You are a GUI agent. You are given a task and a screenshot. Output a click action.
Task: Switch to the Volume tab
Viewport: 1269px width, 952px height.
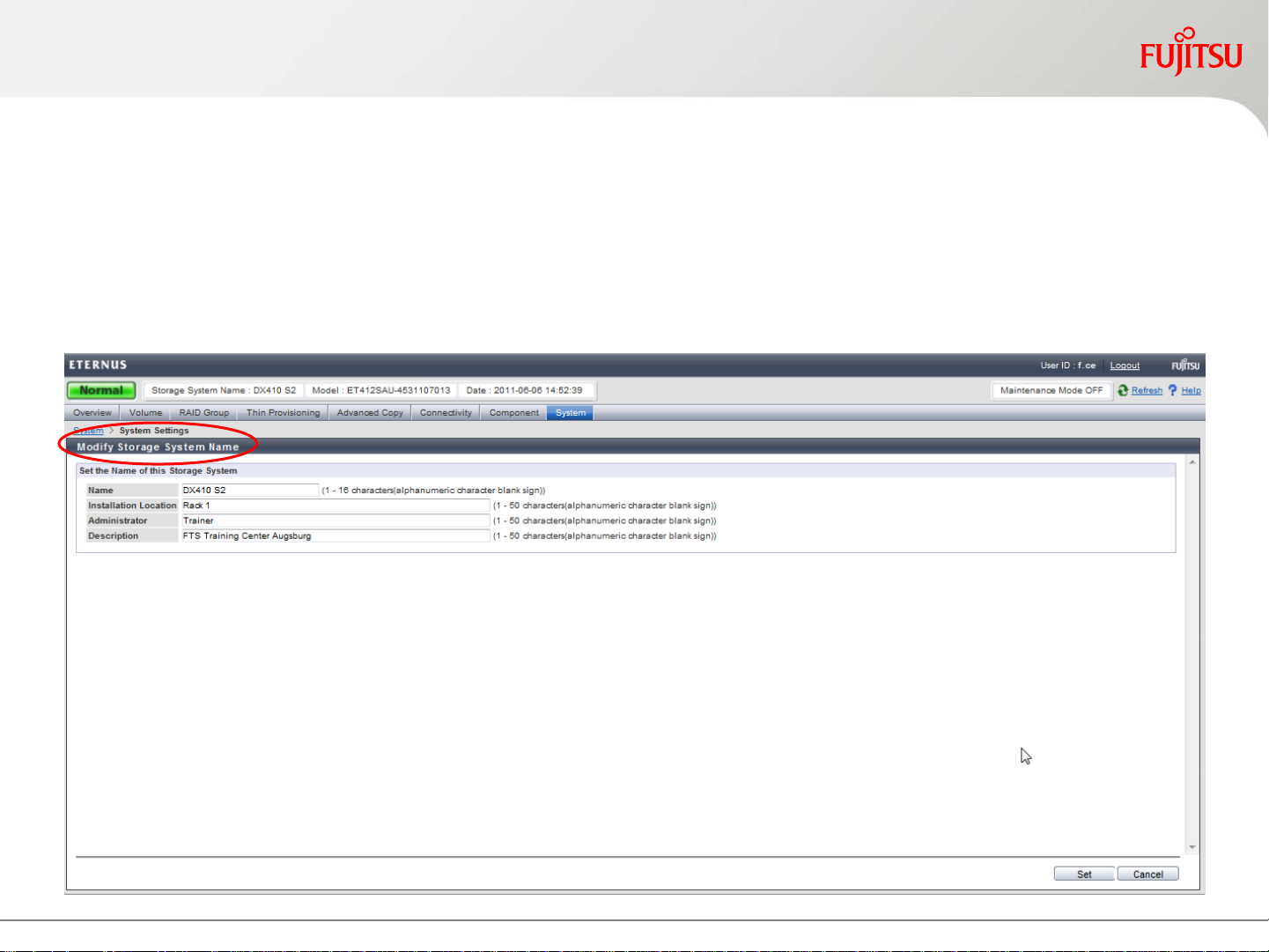click(145, 413)
